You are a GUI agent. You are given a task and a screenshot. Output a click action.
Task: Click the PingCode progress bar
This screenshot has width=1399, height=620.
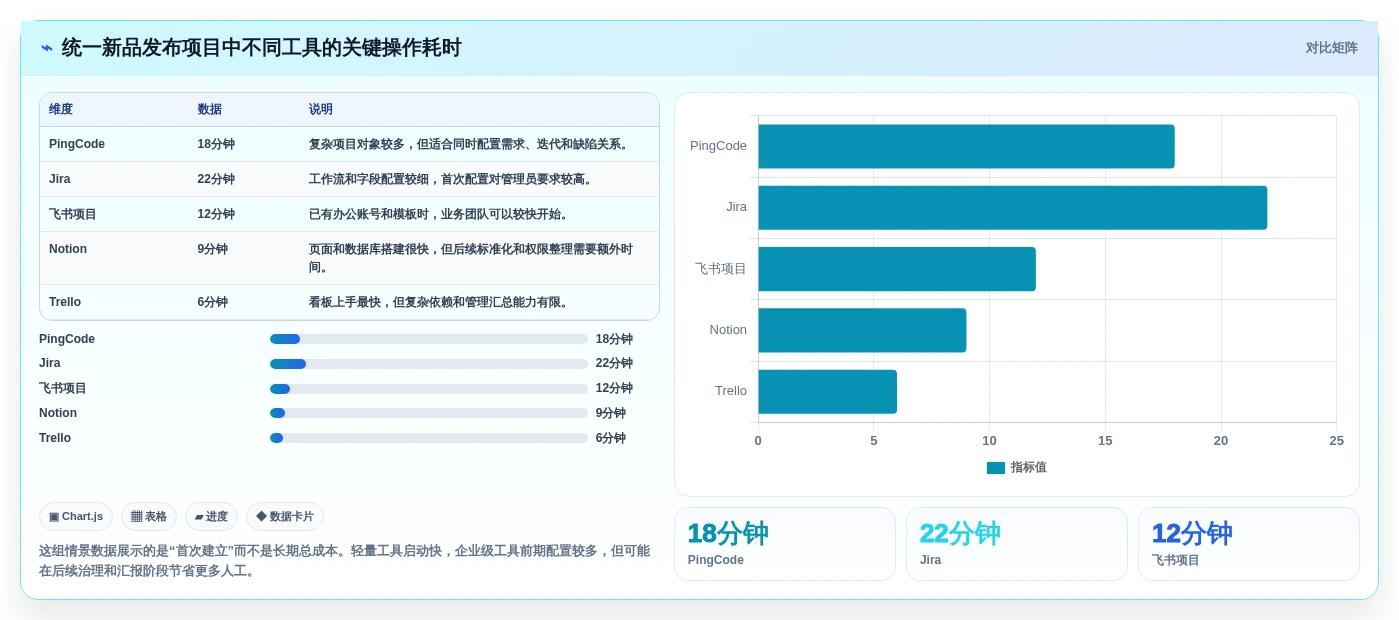pos(429,339)
